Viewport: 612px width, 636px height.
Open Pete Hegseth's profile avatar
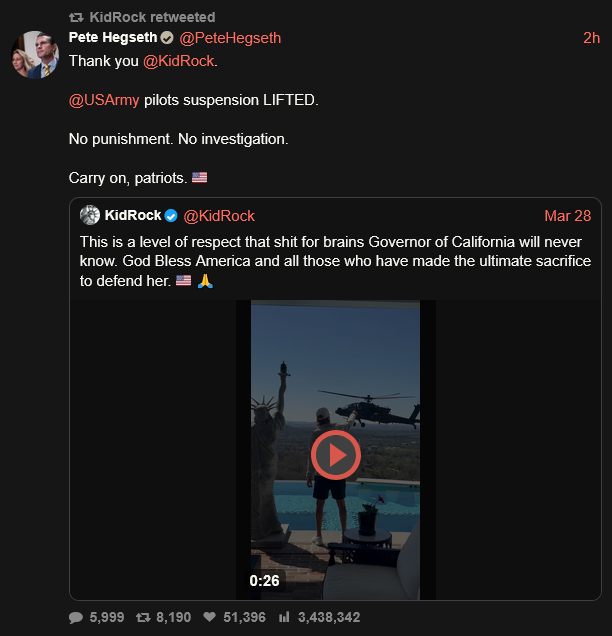[x=34, y=55]
